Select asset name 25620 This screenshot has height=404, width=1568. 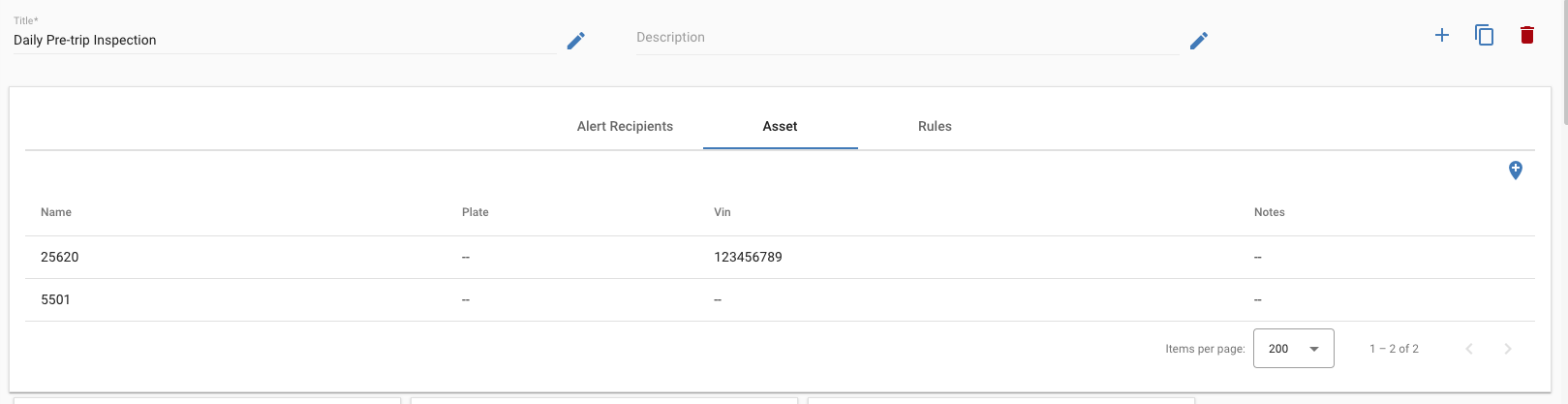(x=60, y=257)
